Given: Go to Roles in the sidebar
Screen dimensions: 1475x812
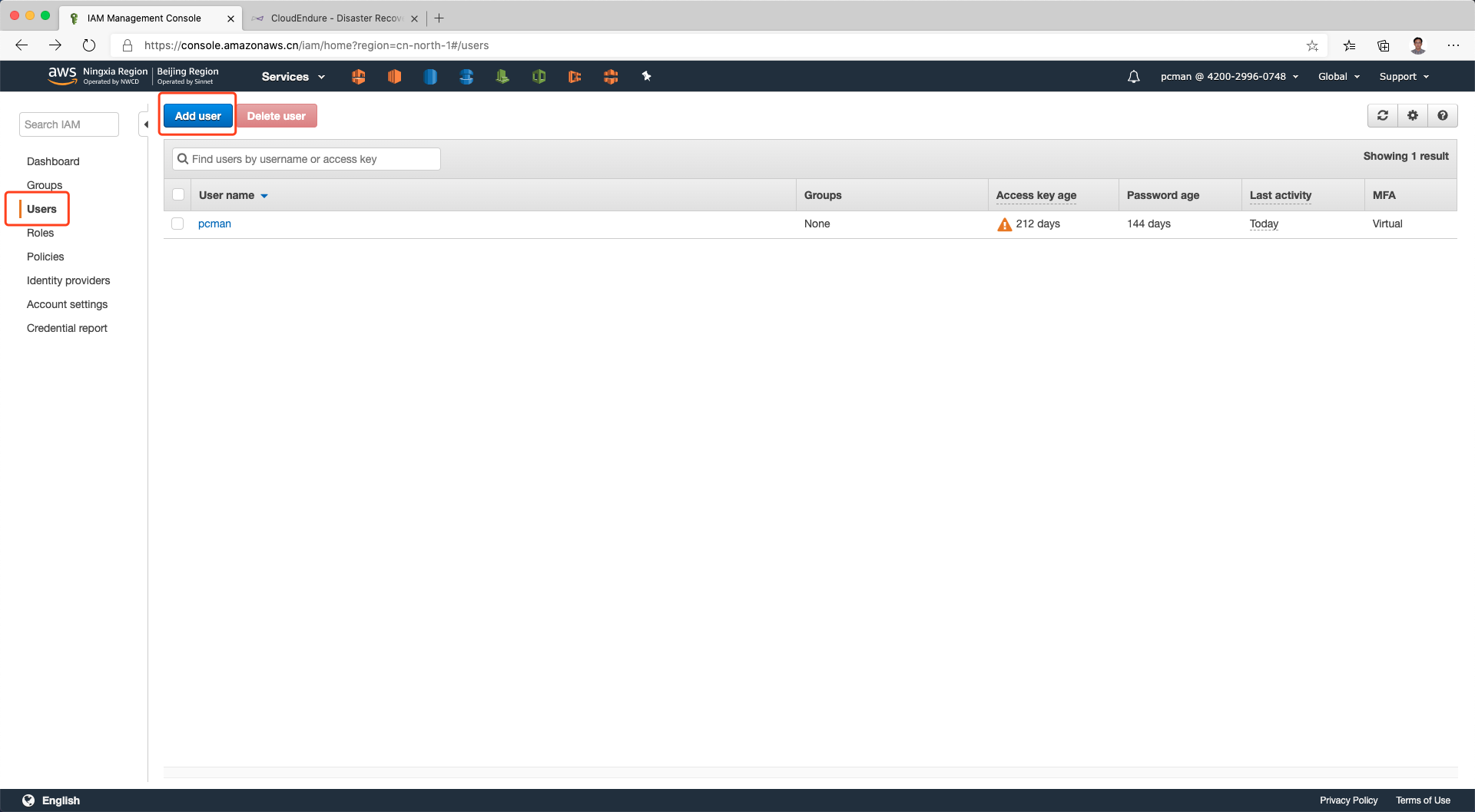Looking at the screenshot, I should (40, 233).
